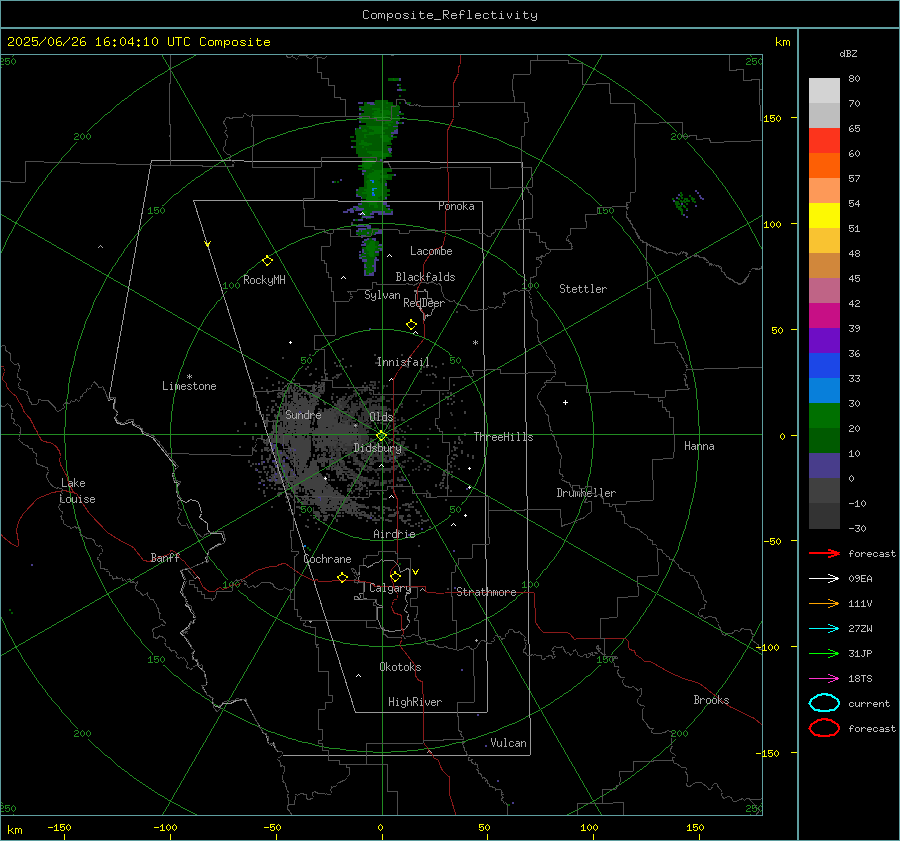Click the small green echo cluster northeast of Stettler
This screenshot has width=900, height=841.
click(687, 203)
